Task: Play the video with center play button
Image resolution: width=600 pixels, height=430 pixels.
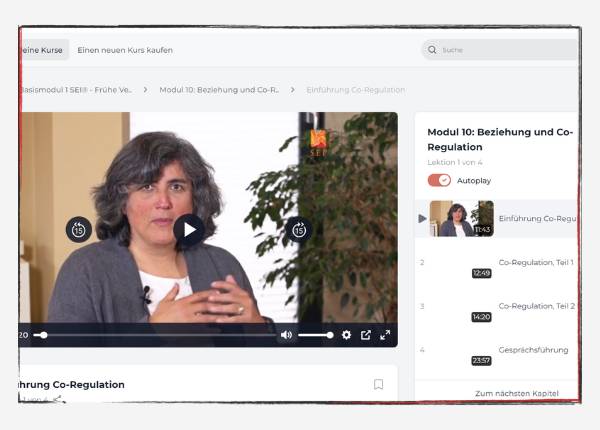Action: click(x=189, y=230)
